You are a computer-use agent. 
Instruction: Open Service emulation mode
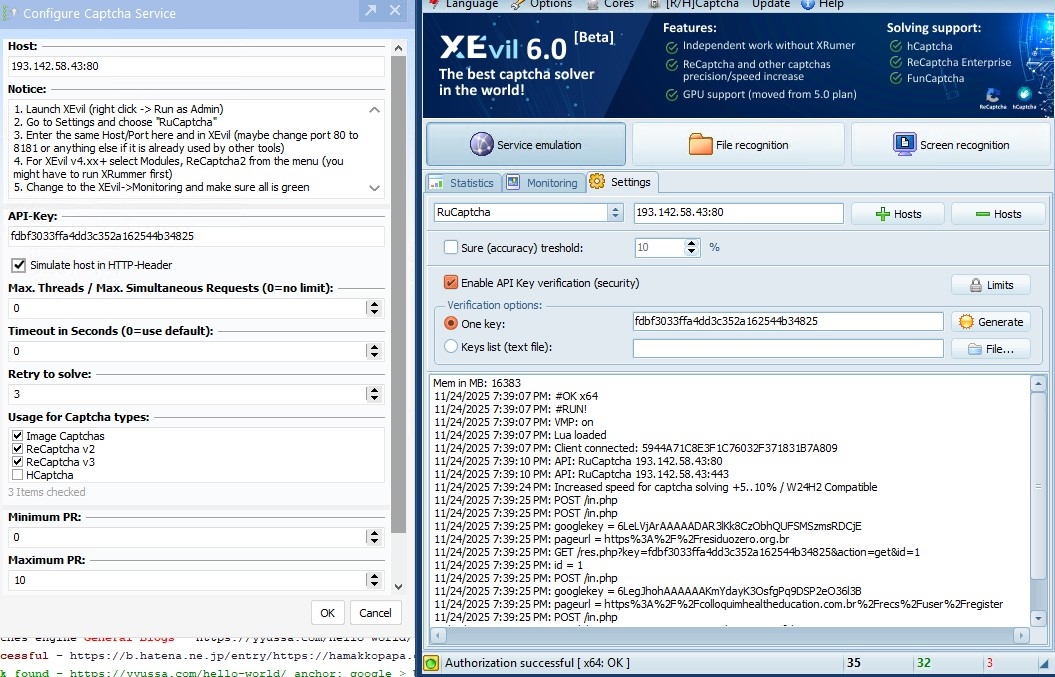coord(526,145)
